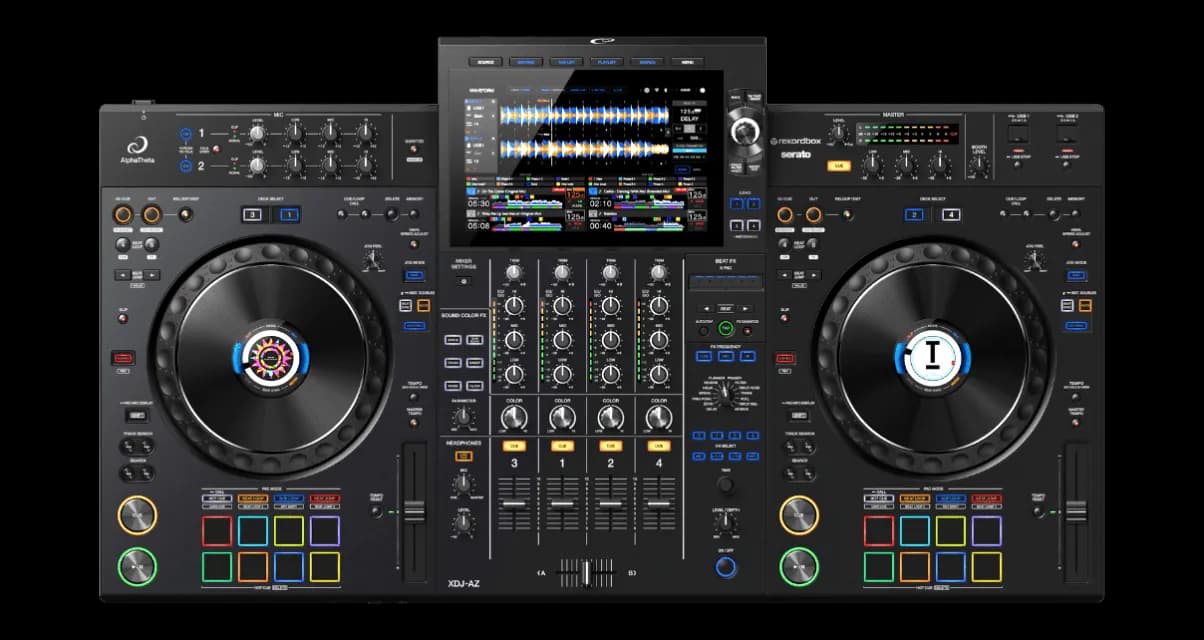
Task: Click the Beat FX TIME knob
Action: (x=726, y=483)
